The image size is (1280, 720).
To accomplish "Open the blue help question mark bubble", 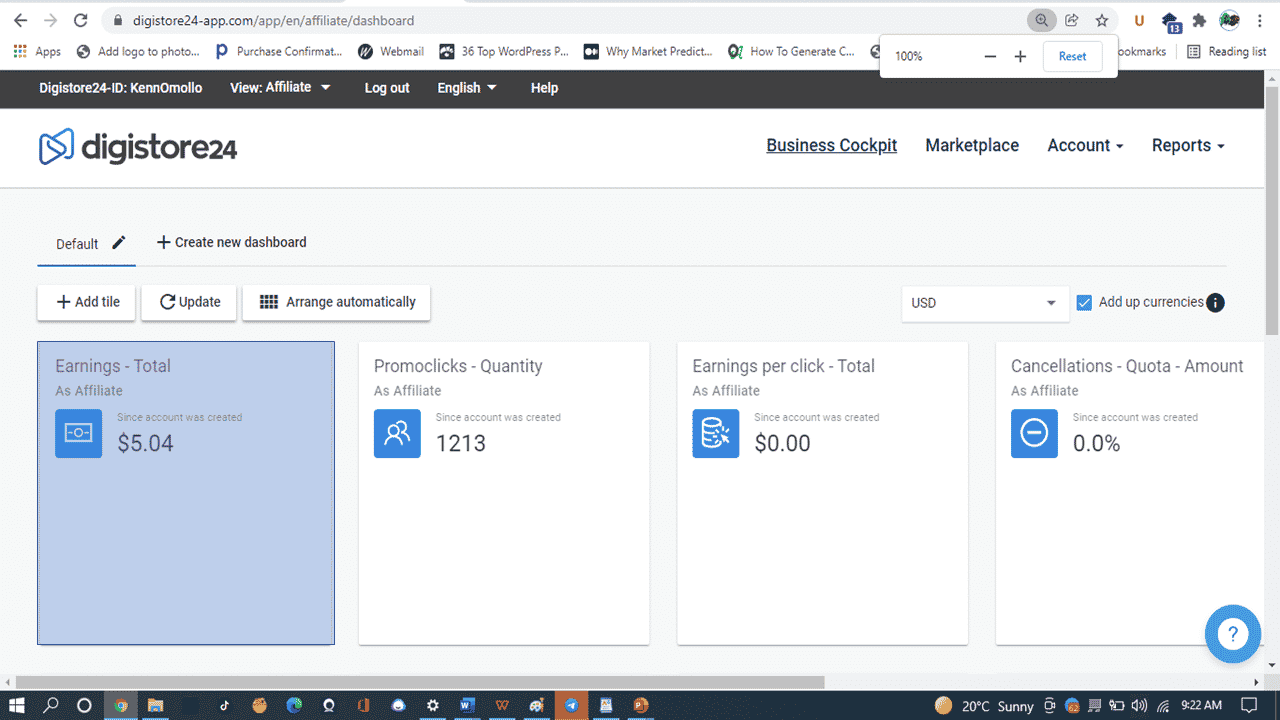I will click(x=1233, y=633).
